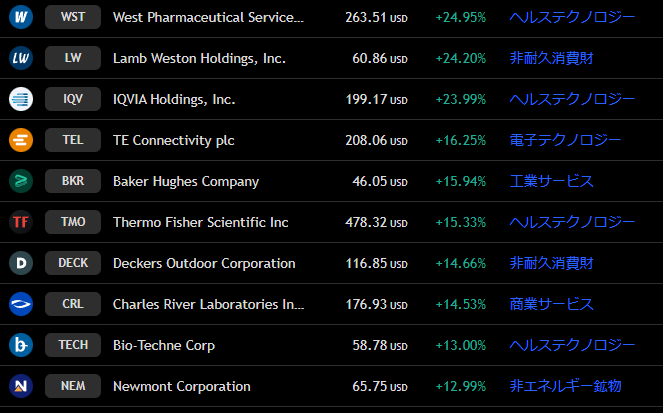Click the green Baker Hughes logo icon
This screenshot has height=413, width=663.
point(21,181)
